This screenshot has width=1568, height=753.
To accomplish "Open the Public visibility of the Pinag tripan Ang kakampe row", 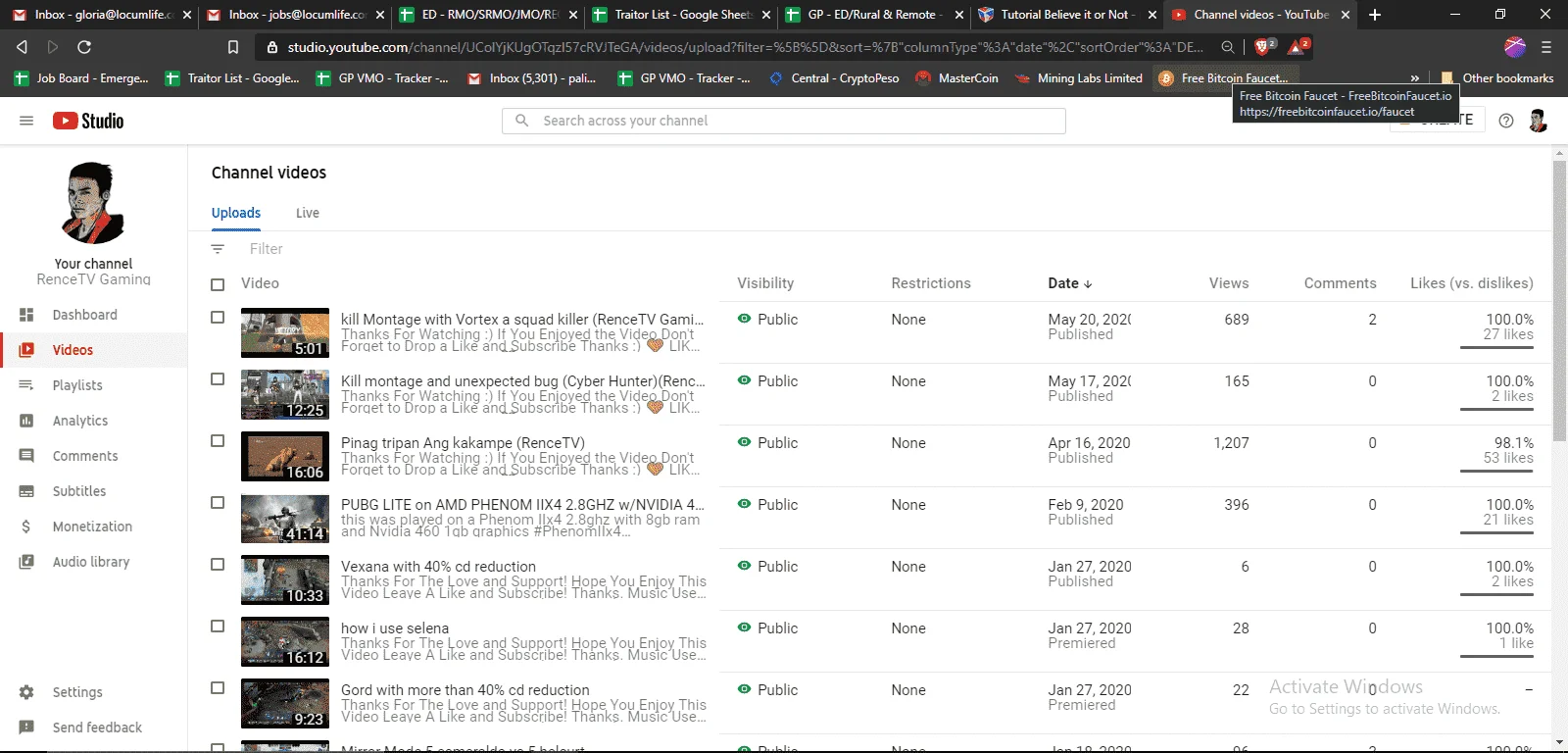I will [x=768, y=443].
